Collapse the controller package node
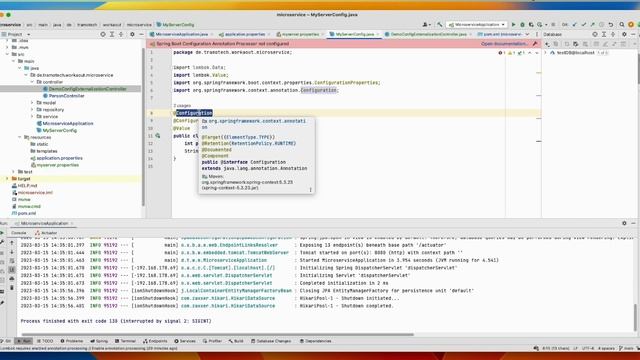The height and width of the screenshot is (360, 640). 32,82
